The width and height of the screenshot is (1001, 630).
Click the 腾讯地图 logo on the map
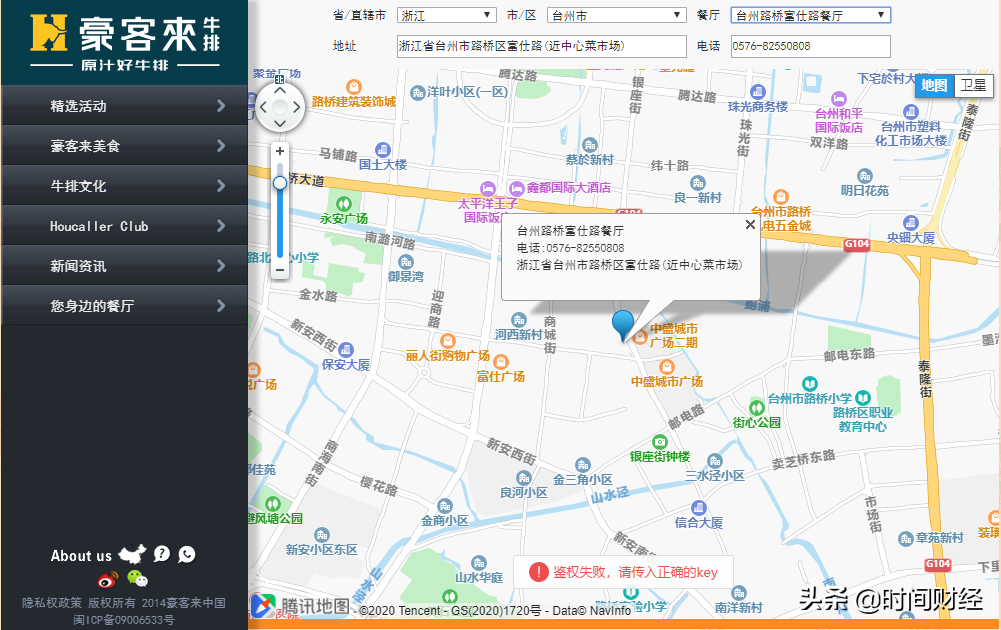coord(300,606)
